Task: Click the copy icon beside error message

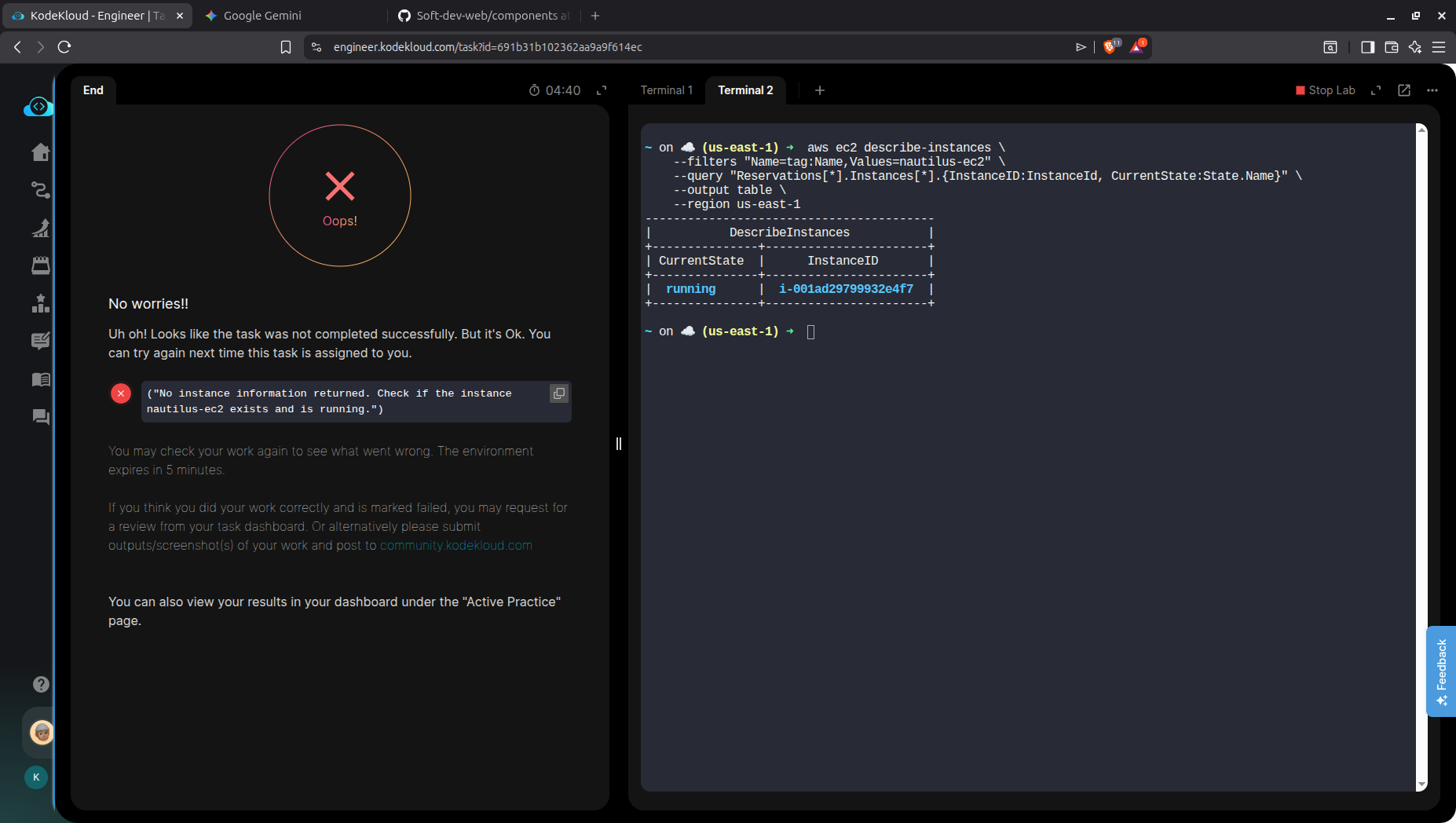Action: tap(558, 393)
